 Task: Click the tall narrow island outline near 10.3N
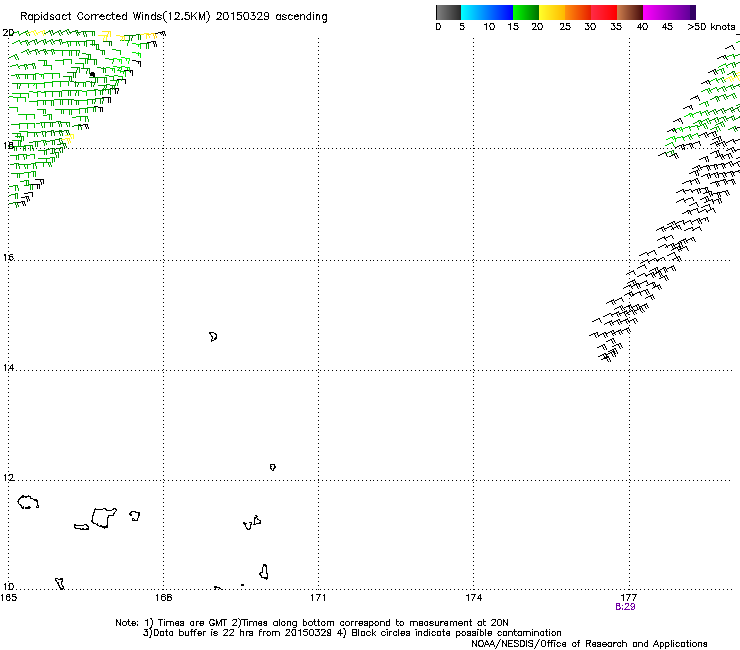[x=264, y=572]
